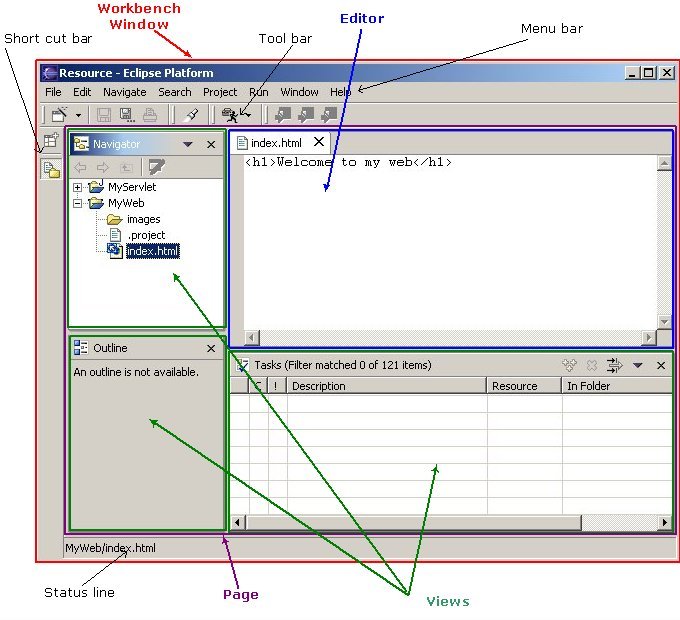Click the Tasks horizontal scrollbar right arrow

pos(664,522)
